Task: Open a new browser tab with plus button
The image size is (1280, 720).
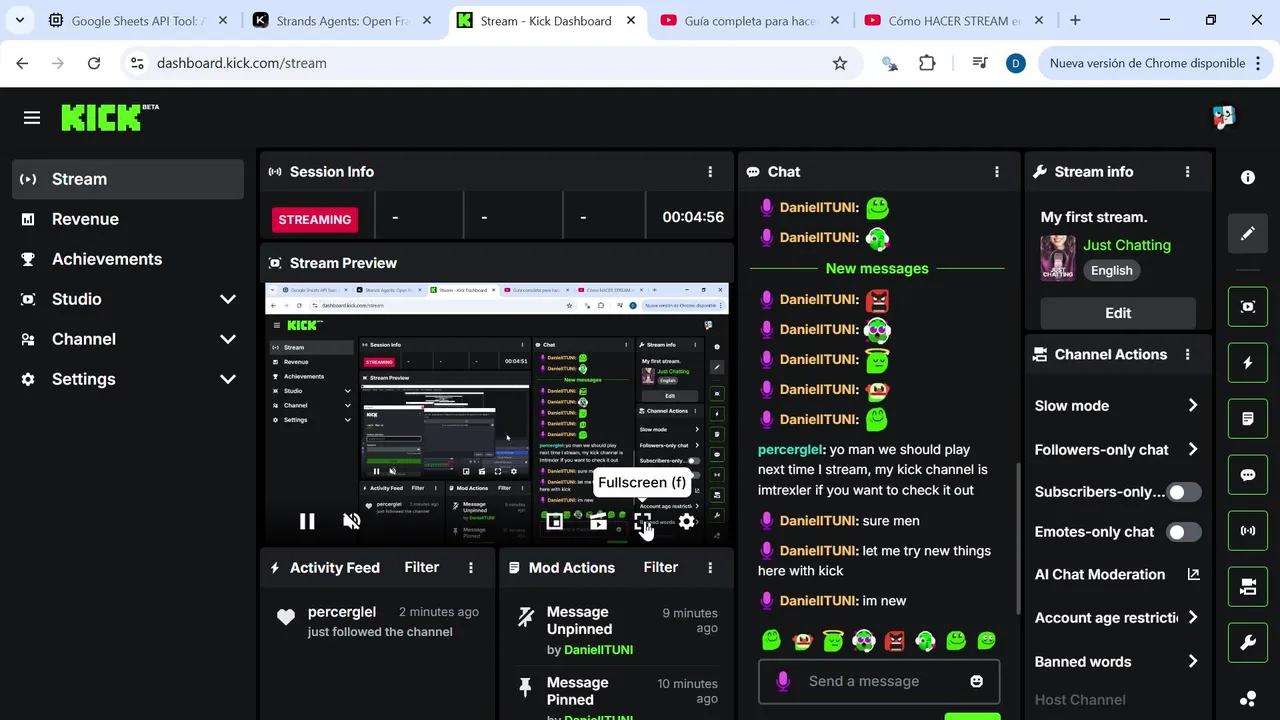Action: click(1075, 20)
